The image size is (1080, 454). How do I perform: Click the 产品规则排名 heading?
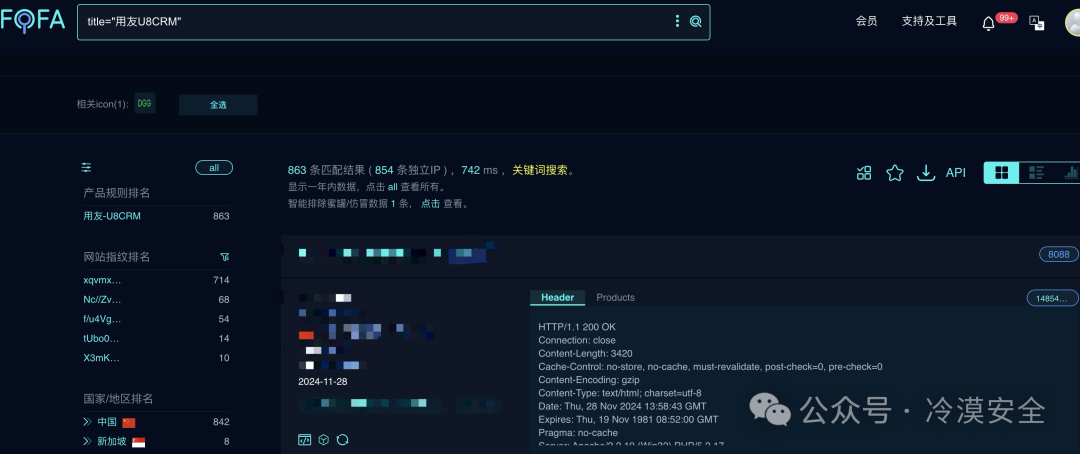click(x=116, y=193)
